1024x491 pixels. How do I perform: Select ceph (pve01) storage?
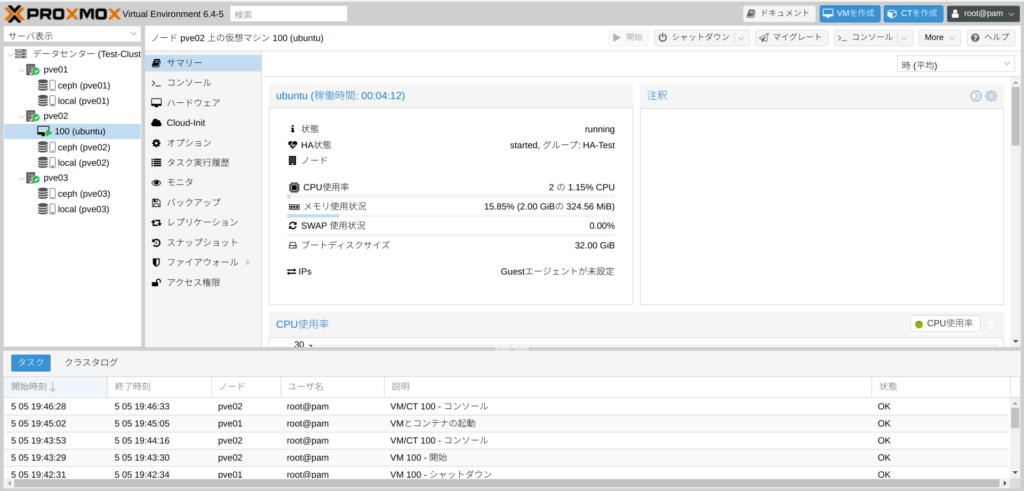(84, 85)
